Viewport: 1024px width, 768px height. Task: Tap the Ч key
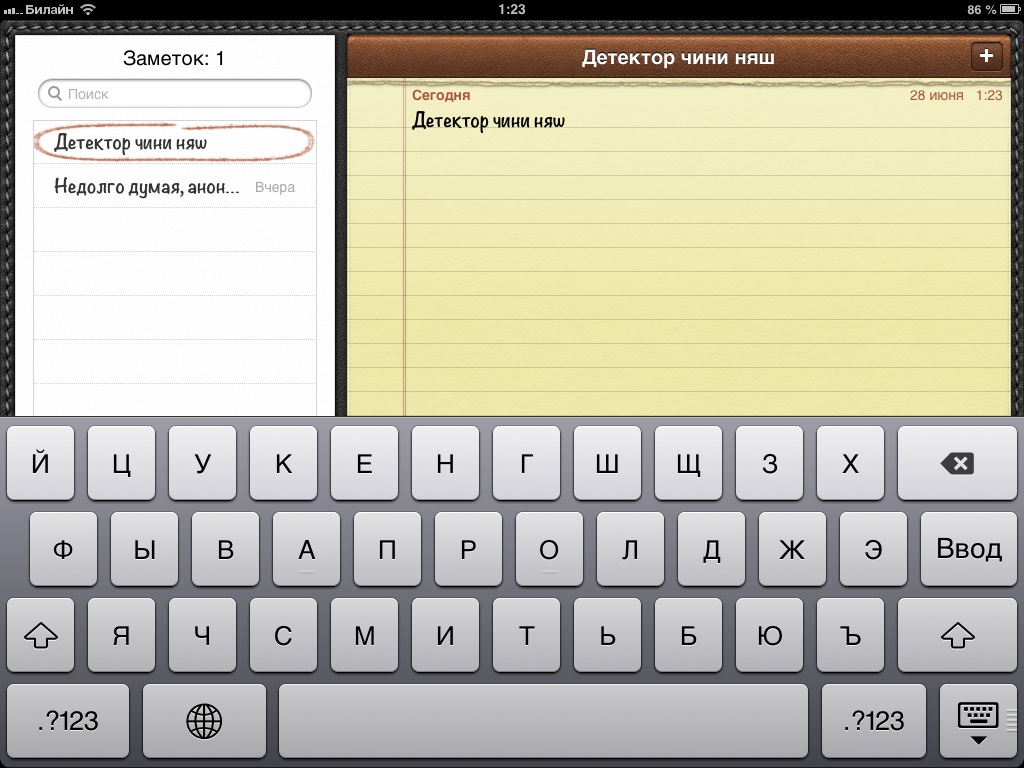click(202, 635)
